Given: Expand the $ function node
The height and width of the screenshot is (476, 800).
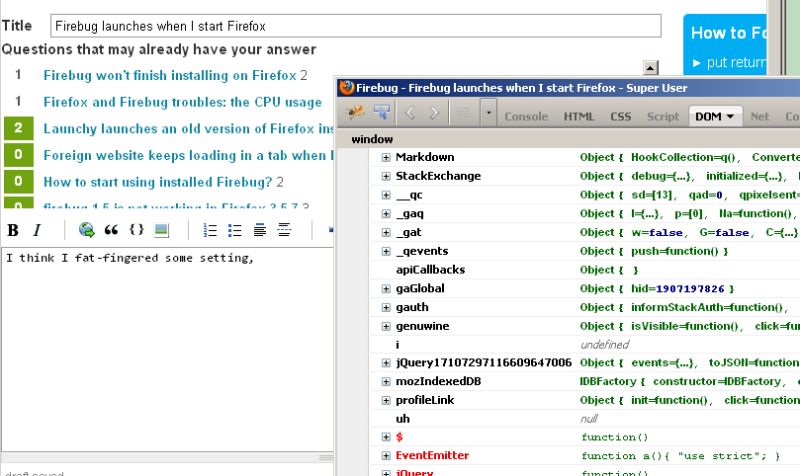Looking at the screenshot, I should (386, 437).
